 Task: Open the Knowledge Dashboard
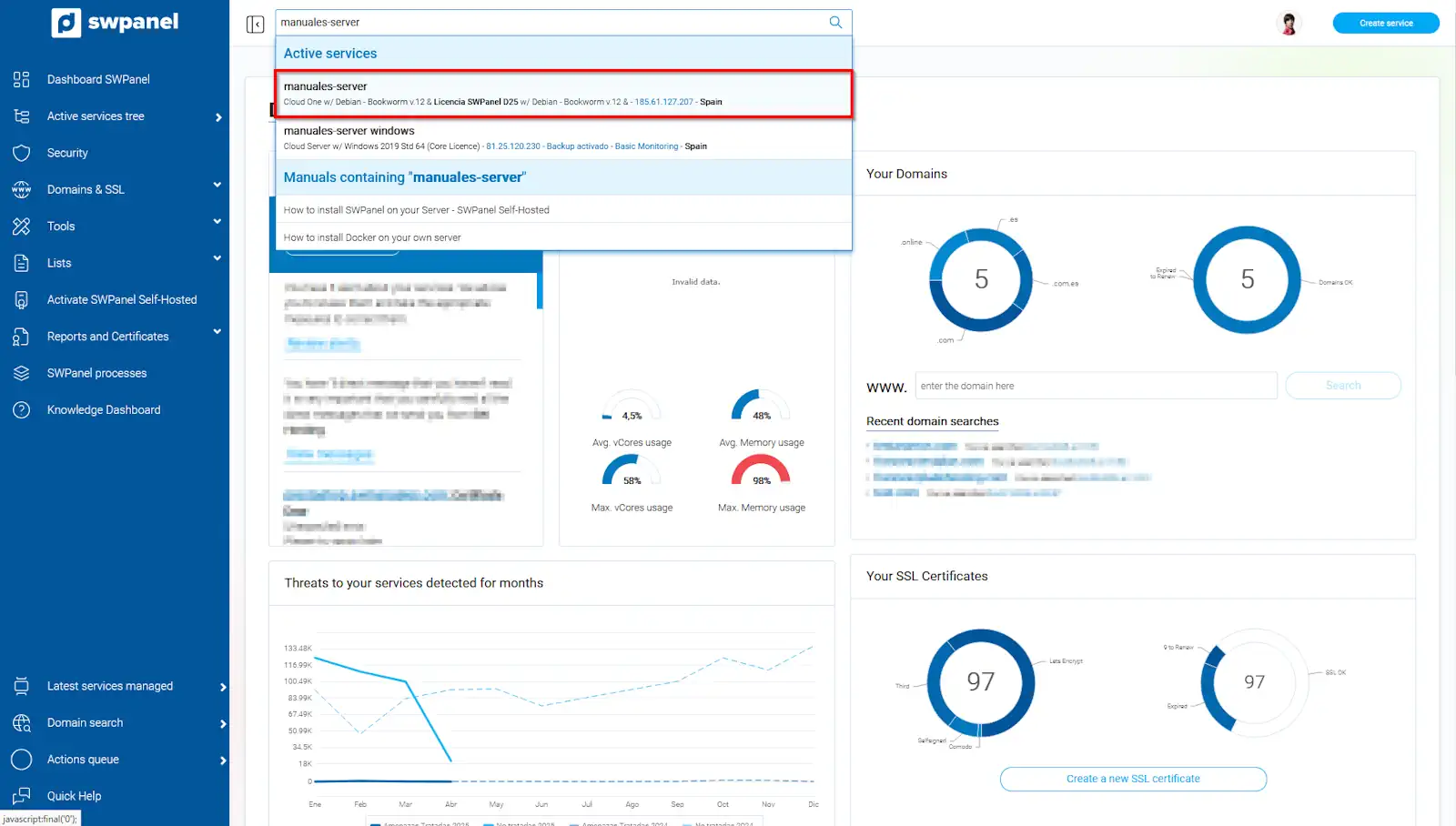click(x=104, y=409)
